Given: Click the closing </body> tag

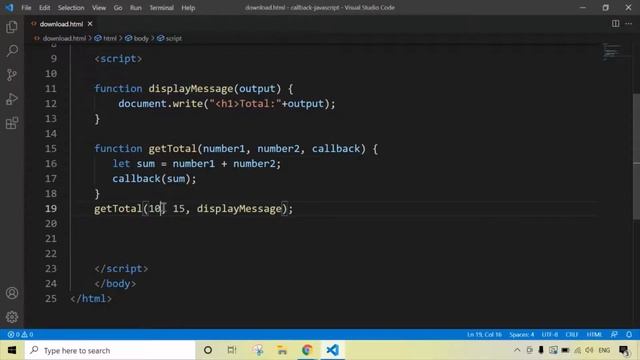Looking at the screenshot, I should pyautogui.click(x=115, y=284).
